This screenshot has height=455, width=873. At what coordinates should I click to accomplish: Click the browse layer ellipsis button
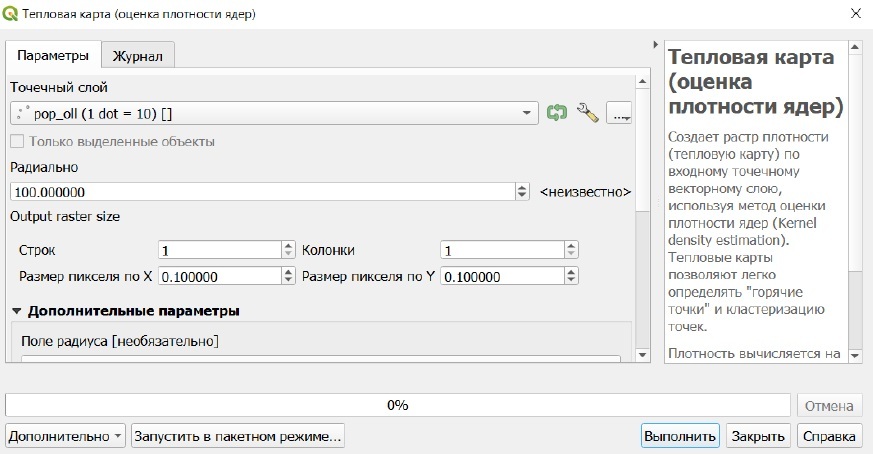point(619,114)
